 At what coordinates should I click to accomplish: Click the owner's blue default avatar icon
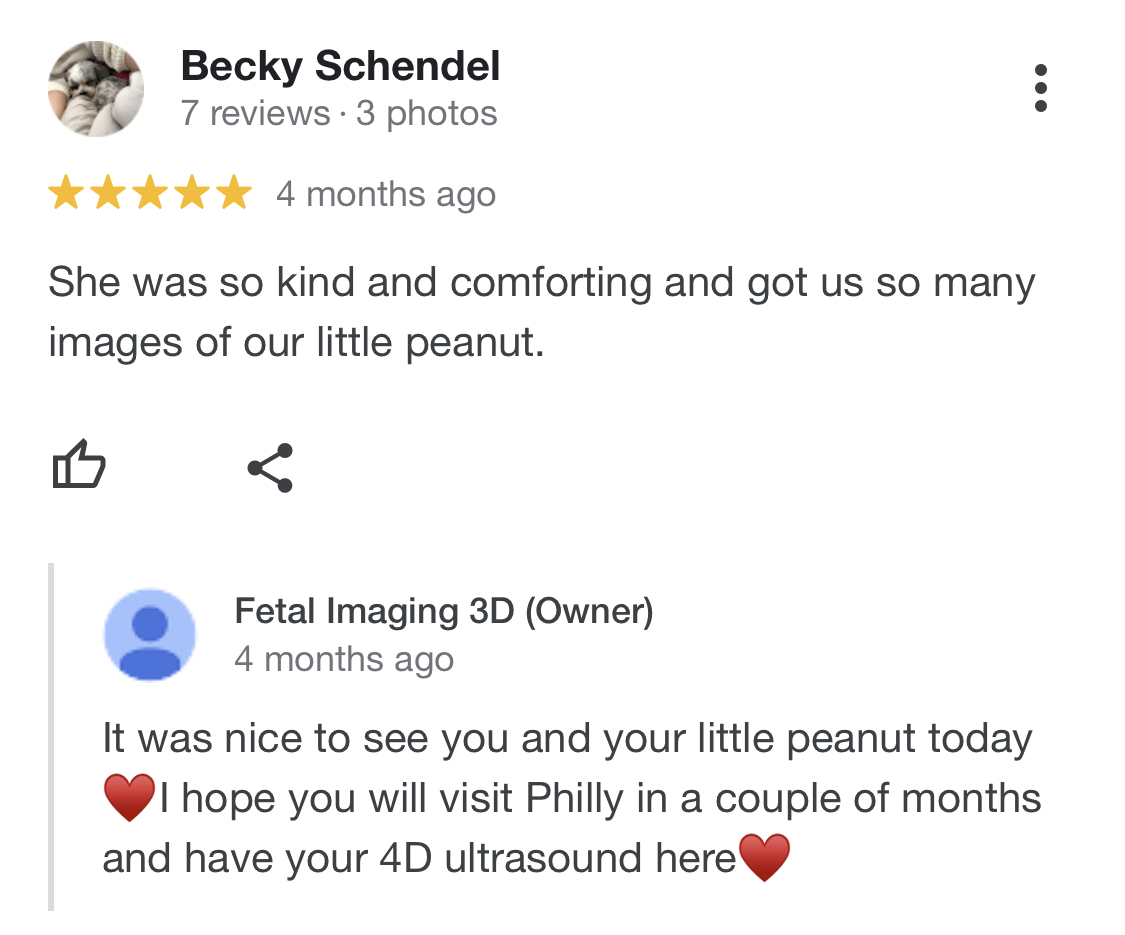(150, 634)
